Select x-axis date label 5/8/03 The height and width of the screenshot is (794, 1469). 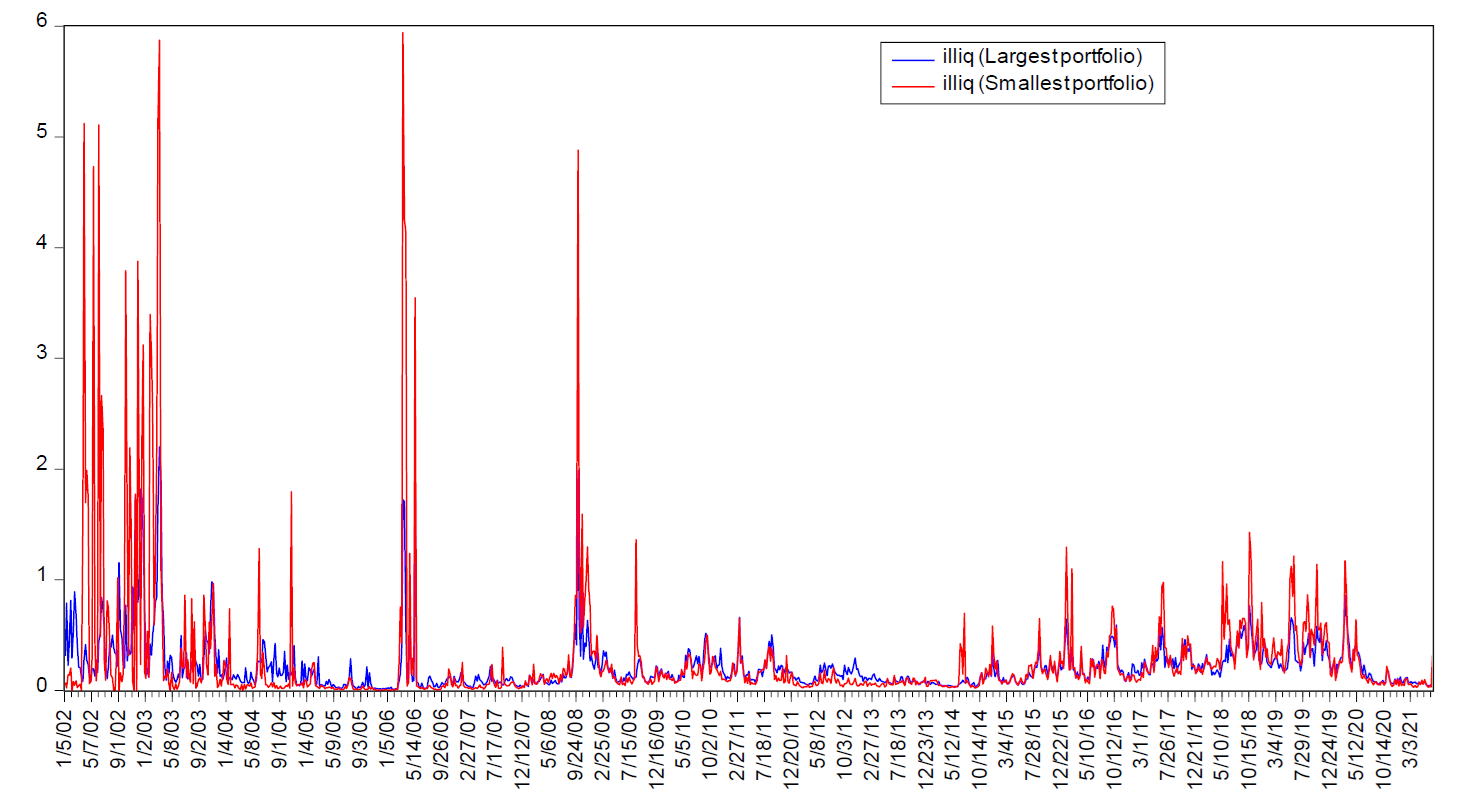[x=172, y=737]
